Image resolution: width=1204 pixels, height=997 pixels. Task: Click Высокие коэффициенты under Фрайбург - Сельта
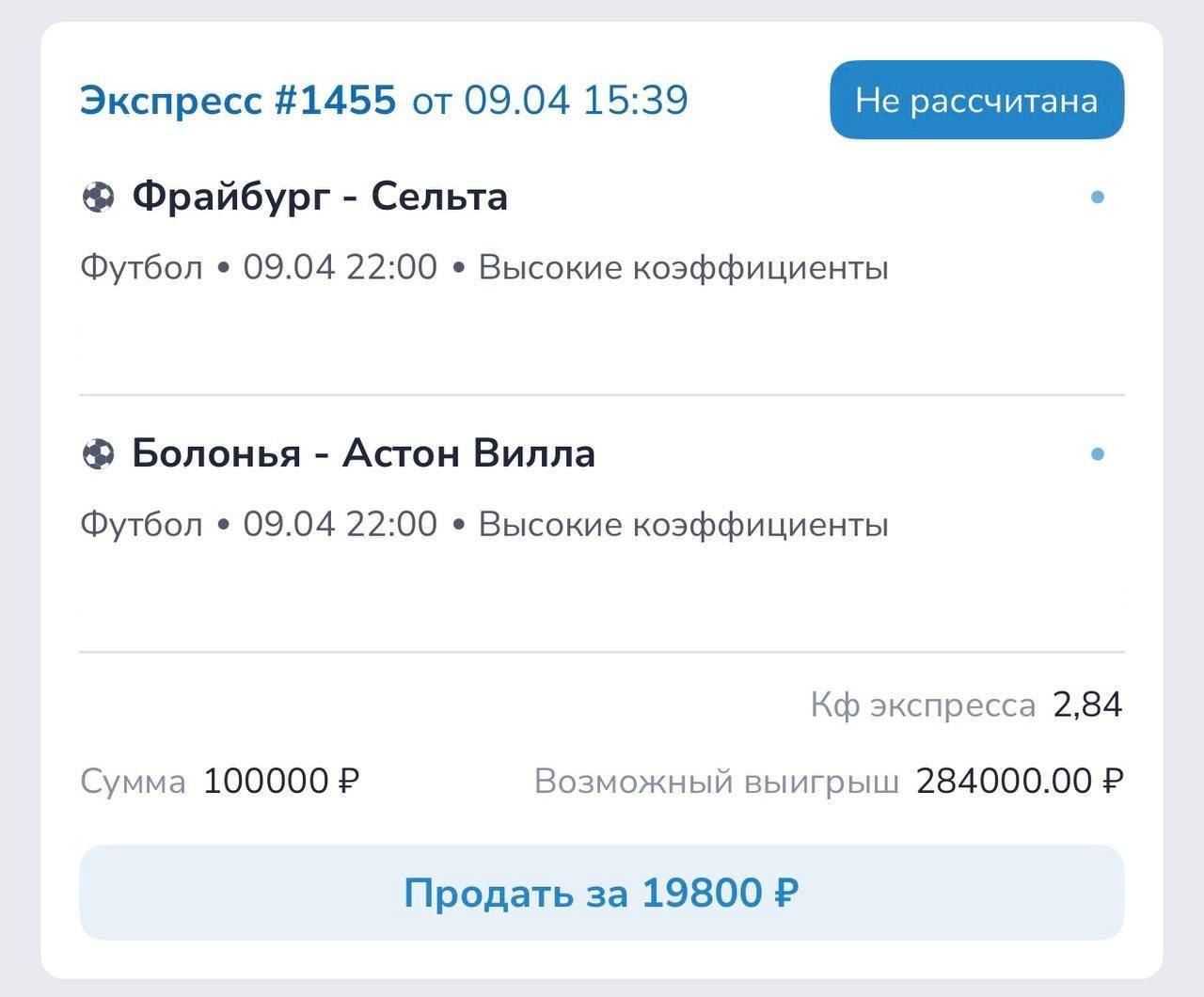coord(684,268)
